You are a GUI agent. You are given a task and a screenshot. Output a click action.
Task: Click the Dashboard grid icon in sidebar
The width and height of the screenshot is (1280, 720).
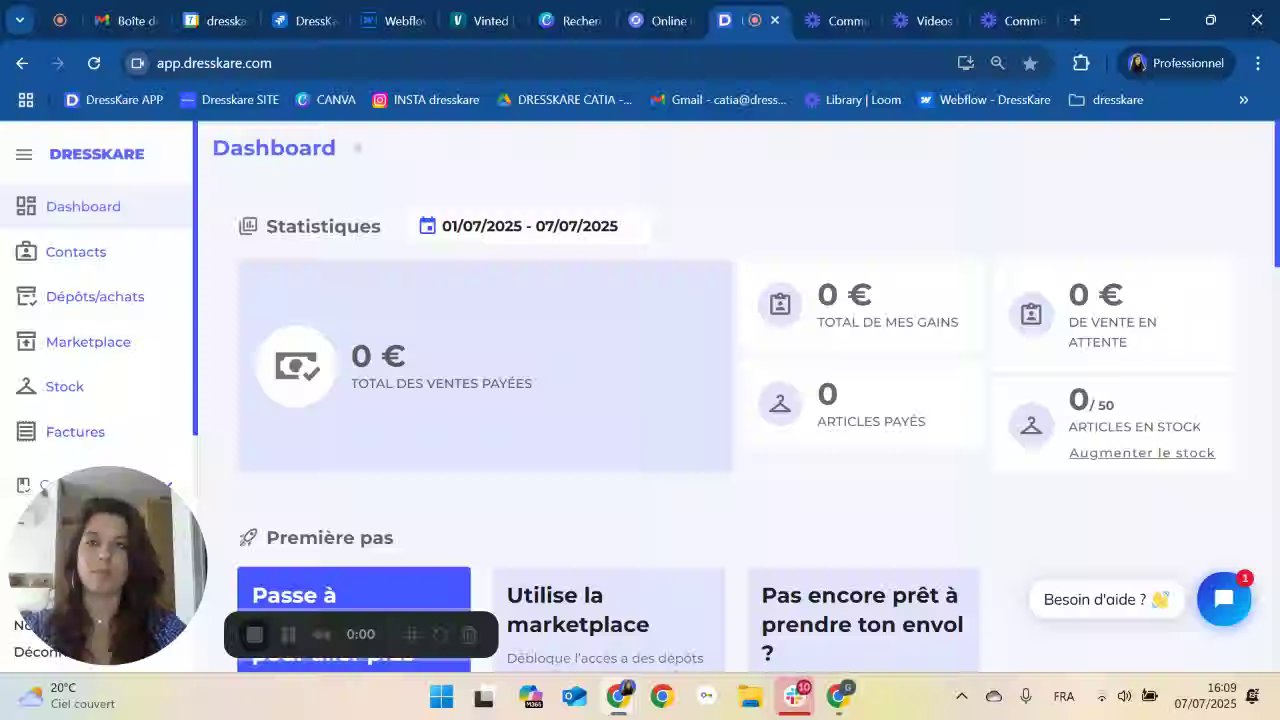(x=26, y=206)
